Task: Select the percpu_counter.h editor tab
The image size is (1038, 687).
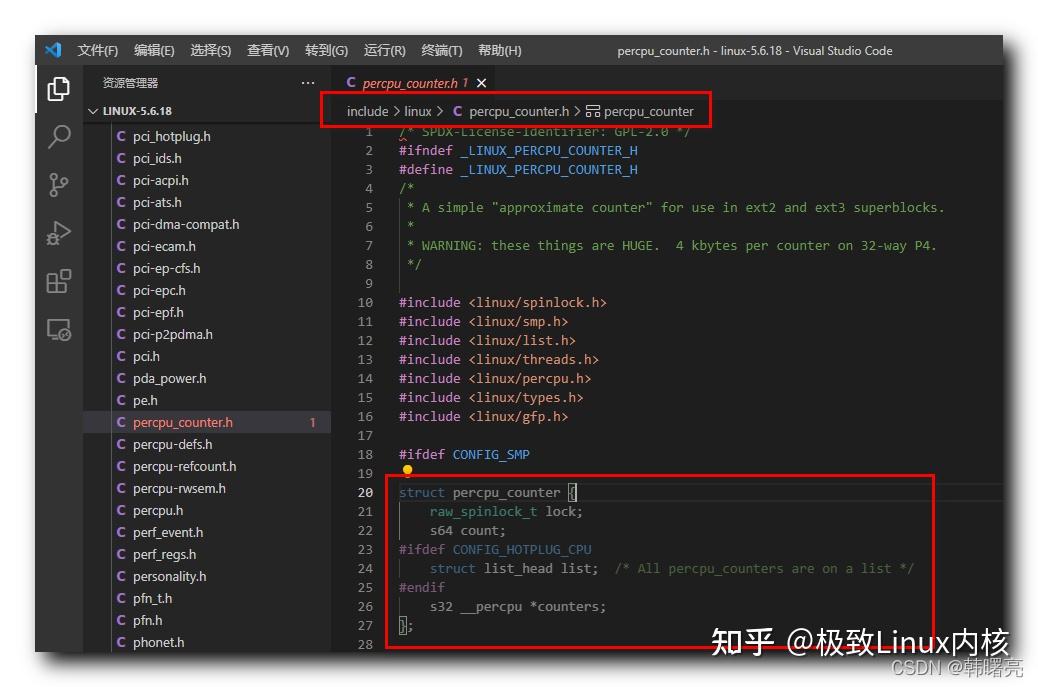Action: [410, 83]
